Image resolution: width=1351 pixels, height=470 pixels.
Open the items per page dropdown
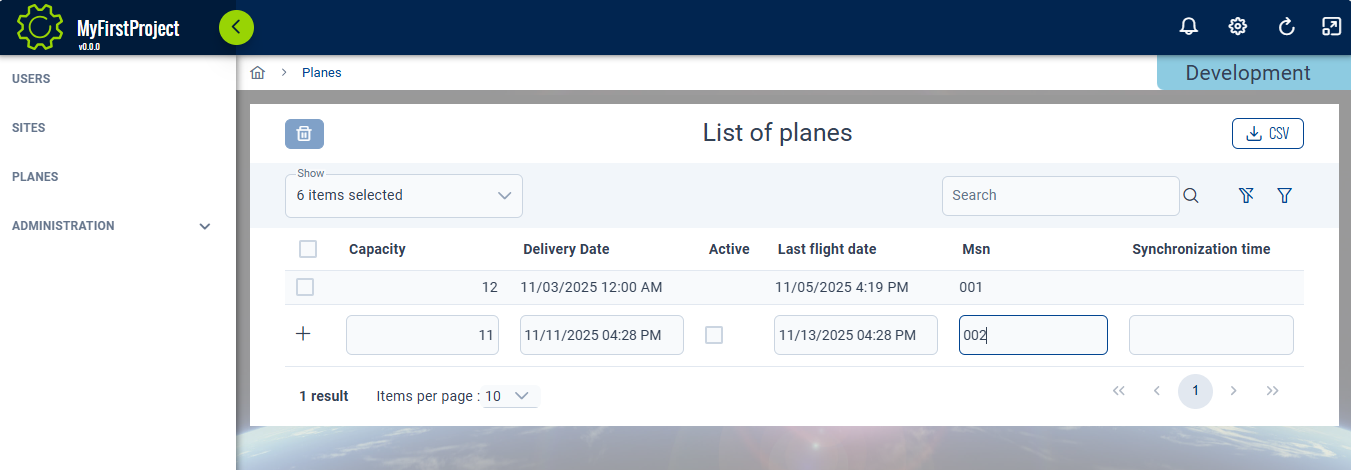pyautogui.click(x=511, y=396)
